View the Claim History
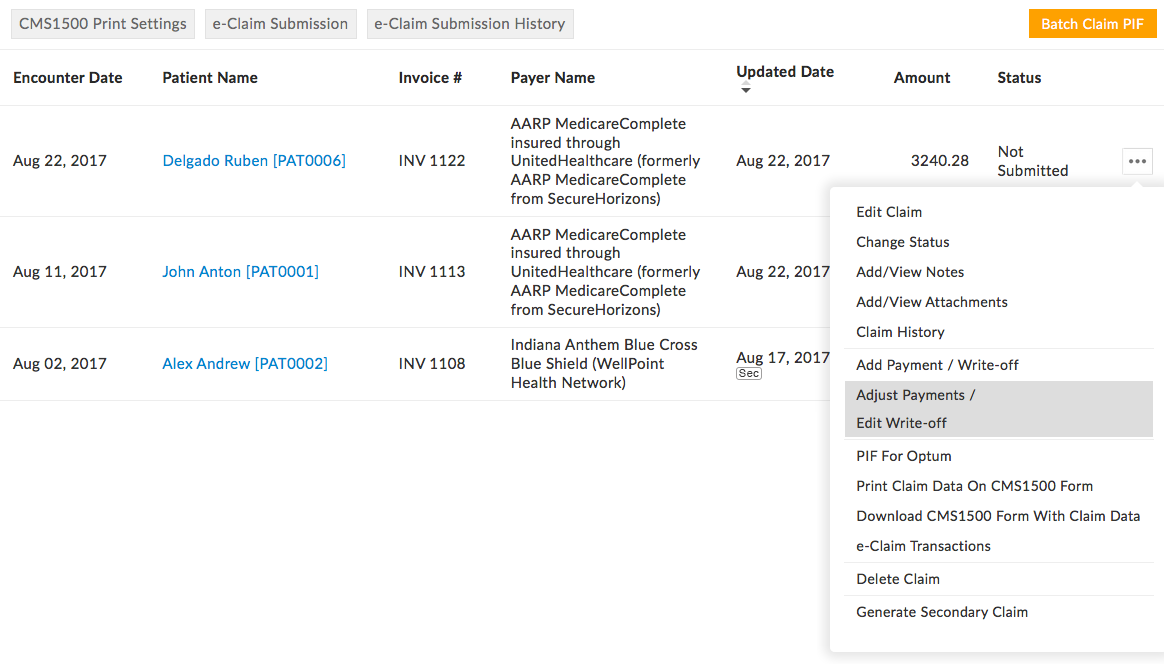Screen dimensions: 1164x664 tap(901, 331)
